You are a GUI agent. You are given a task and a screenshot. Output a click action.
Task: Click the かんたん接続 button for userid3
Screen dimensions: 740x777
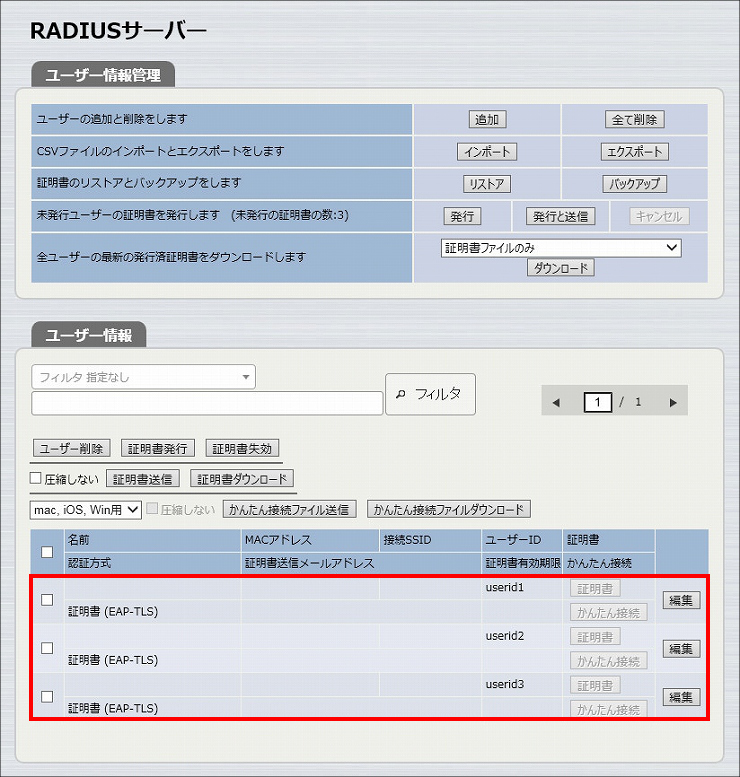(609, 710)
